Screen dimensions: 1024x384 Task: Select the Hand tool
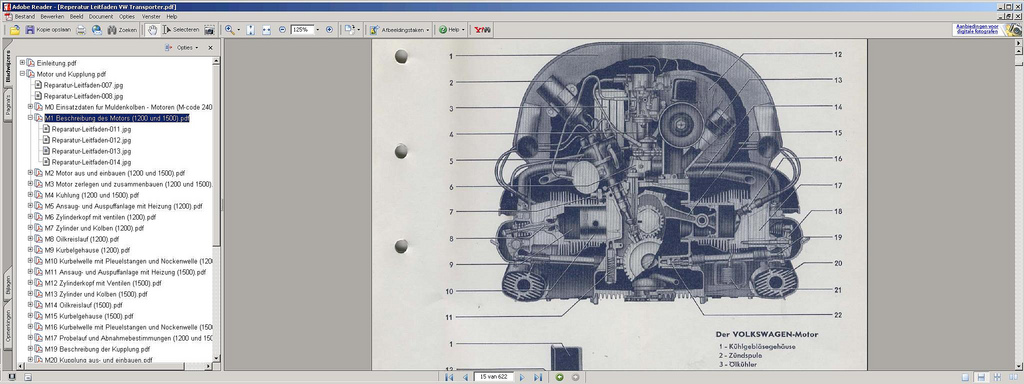(152, 30)
